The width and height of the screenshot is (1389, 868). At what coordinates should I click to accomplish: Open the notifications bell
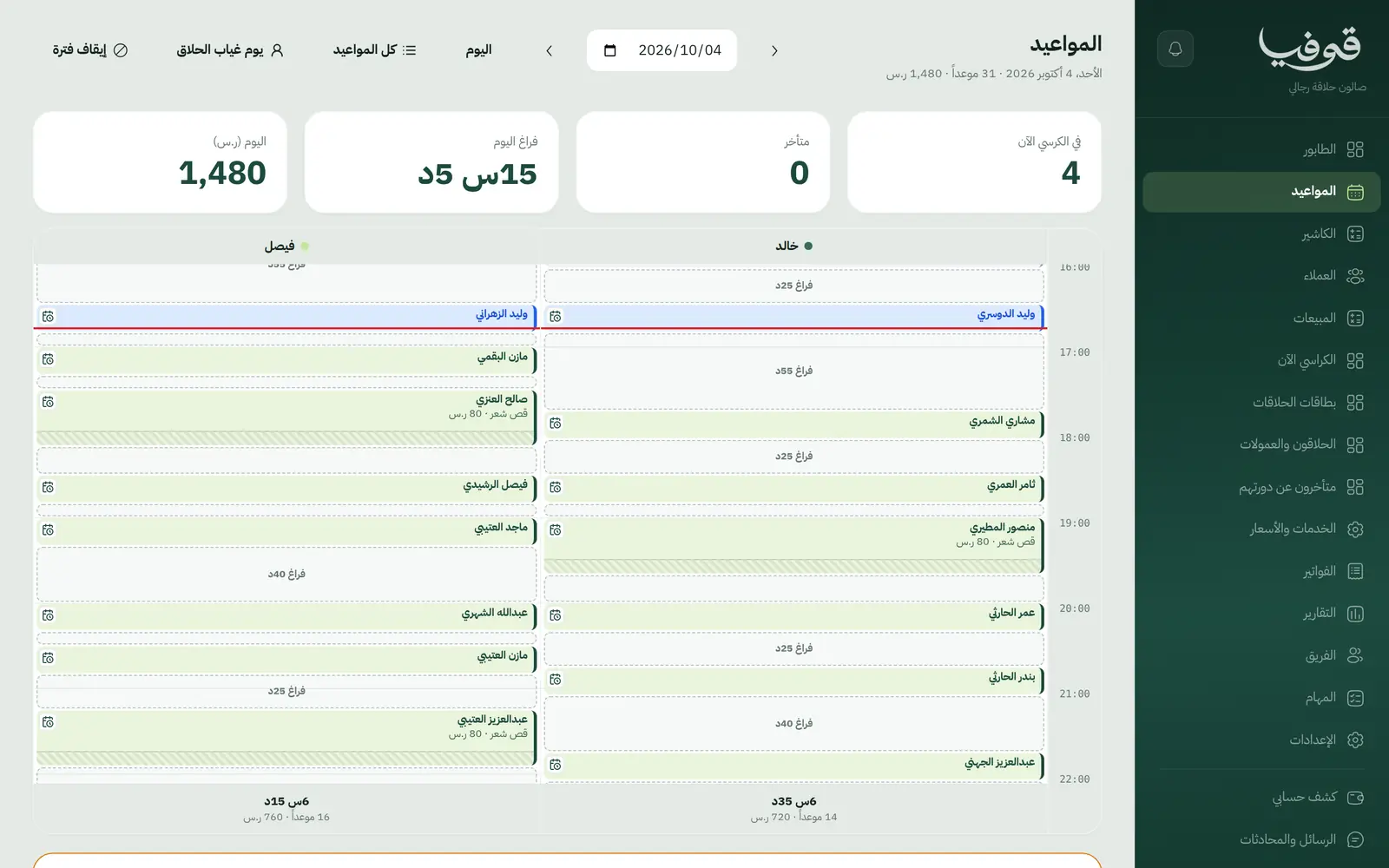[1175, 49]
